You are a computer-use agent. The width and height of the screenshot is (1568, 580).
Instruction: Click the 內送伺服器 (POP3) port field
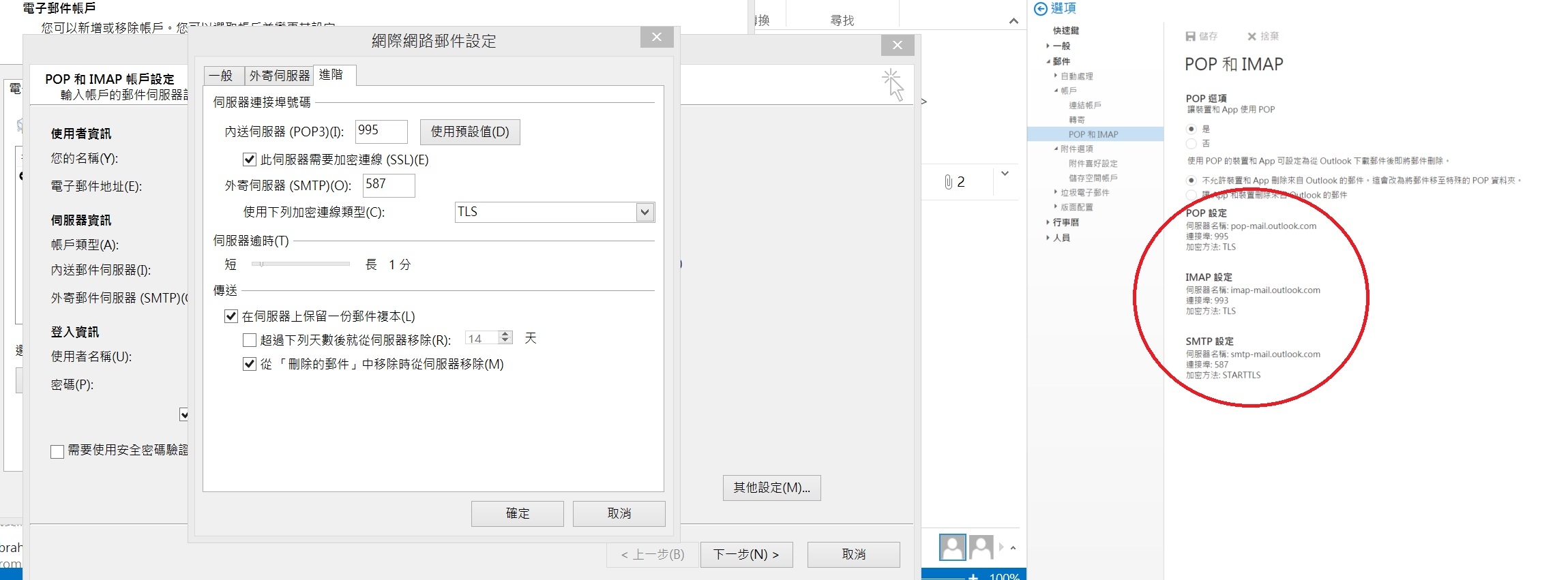click(x=382, y=132)
